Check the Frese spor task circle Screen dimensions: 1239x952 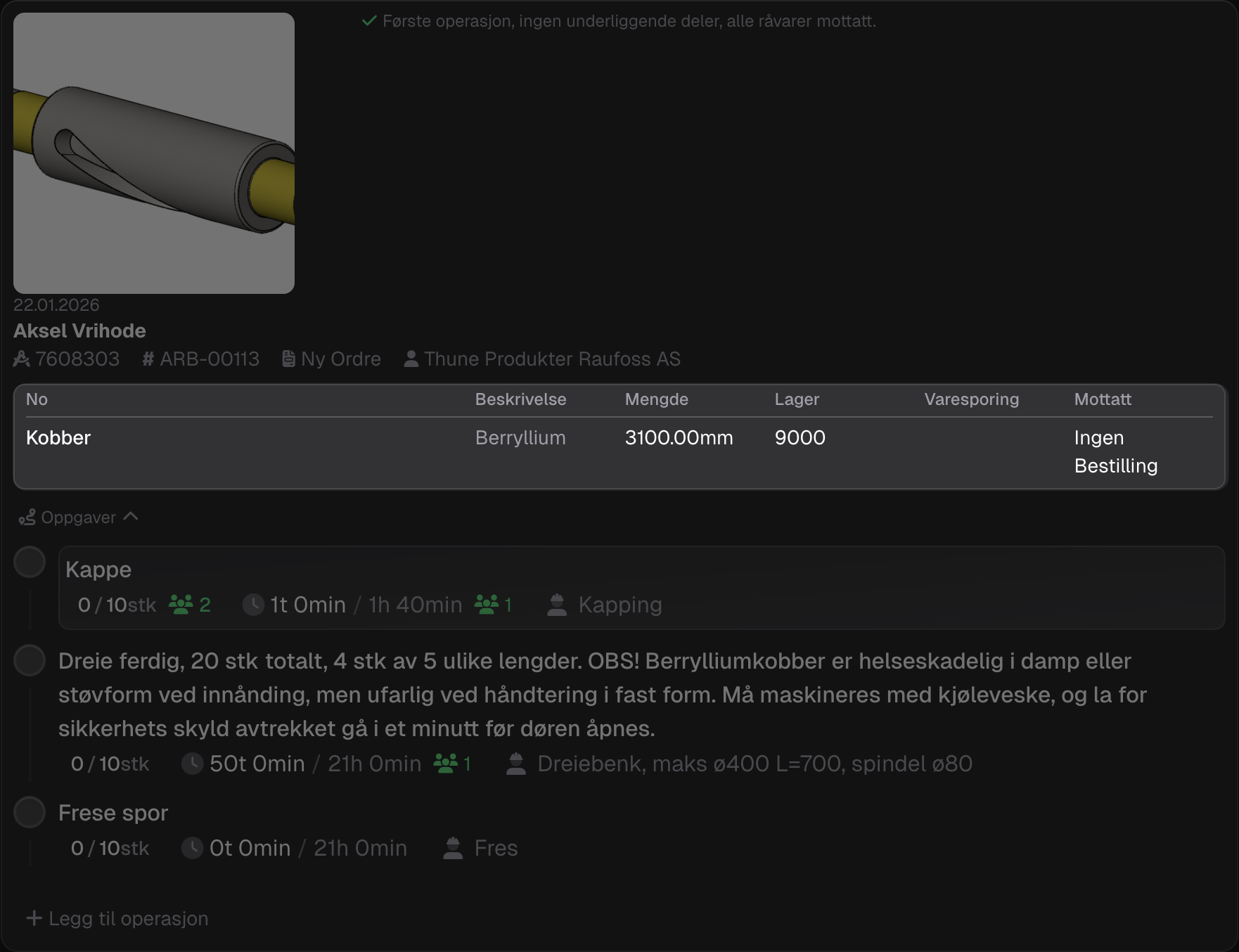click(x=30, y=813)
